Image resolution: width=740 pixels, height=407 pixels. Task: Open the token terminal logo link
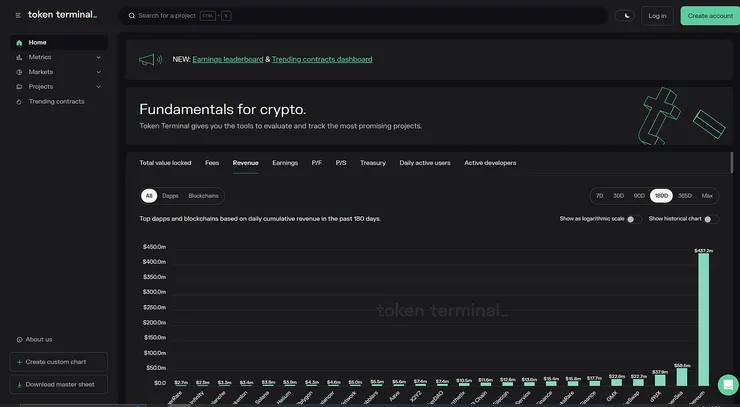62,15
